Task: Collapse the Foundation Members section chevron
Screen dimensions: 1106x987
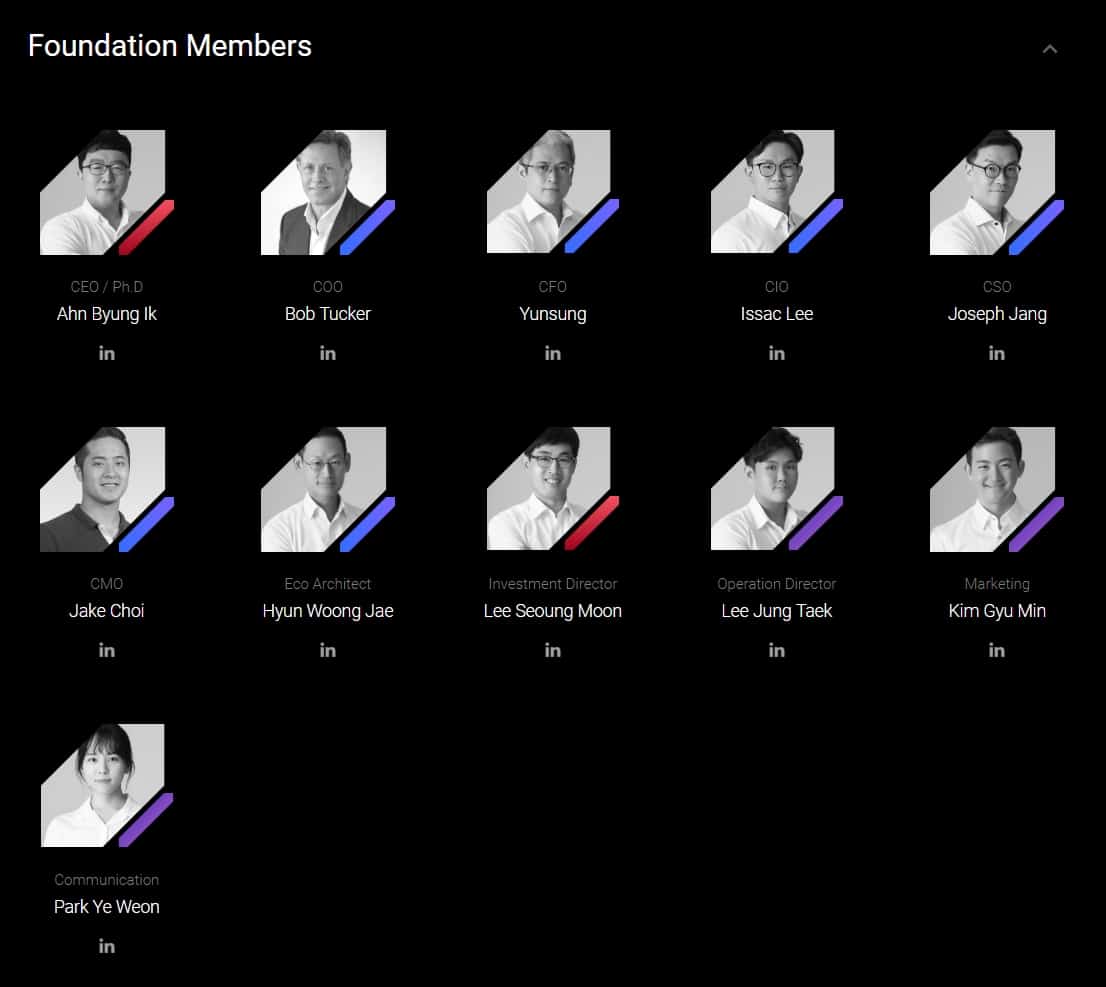Action: pos(1050,49)
